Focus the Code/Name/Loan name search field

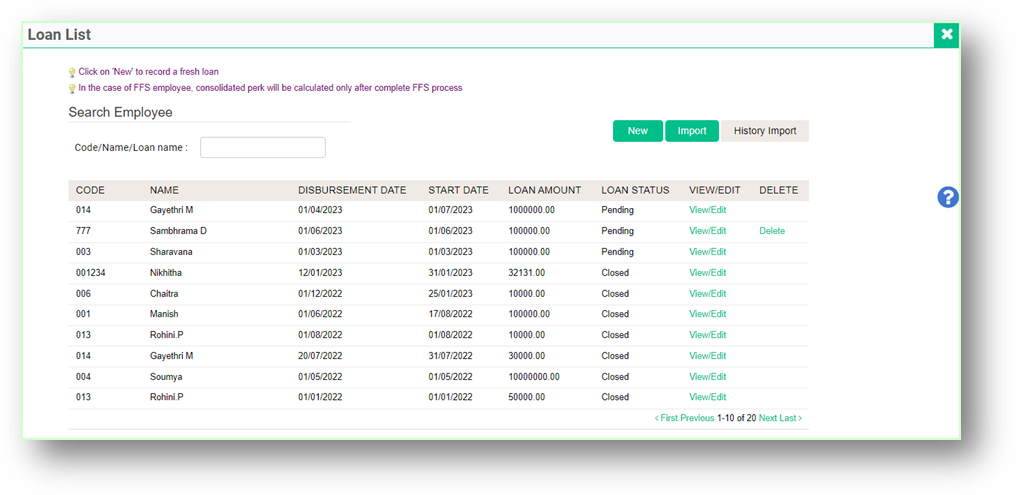point(262,147)
